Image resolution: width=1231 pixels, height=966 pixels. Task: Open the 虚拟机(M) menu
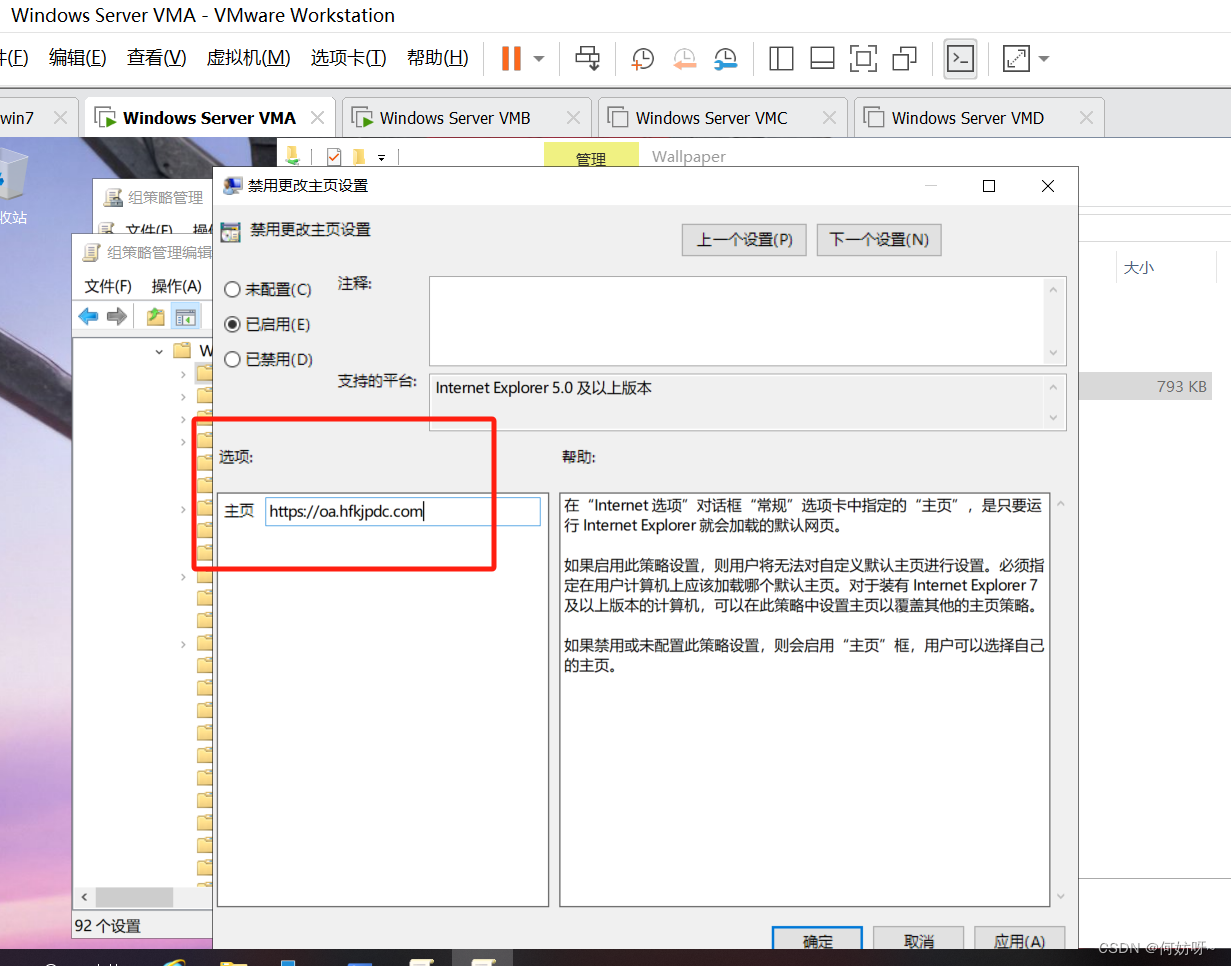coord(248,58)
